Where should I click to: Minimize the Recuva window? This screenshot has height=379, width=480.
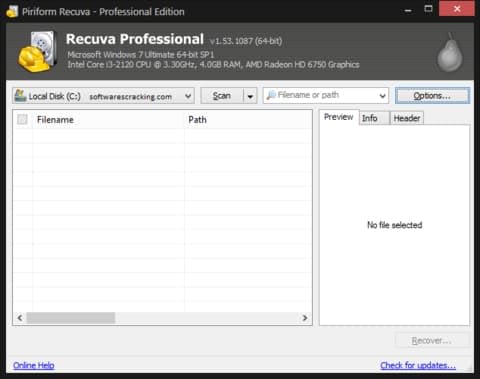pyautogui.click(x=408, y=9)
